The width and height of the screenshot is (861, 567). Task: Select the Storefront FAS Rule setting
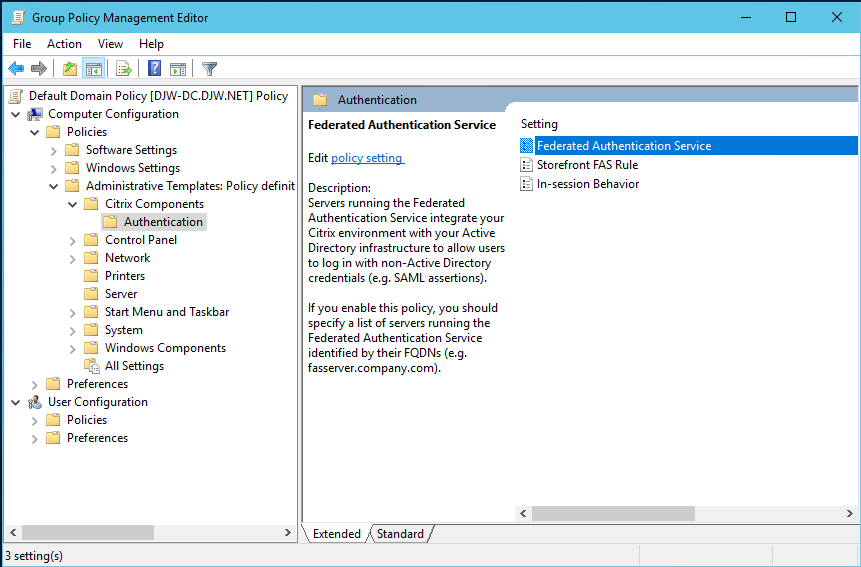(x=587, y=165)
